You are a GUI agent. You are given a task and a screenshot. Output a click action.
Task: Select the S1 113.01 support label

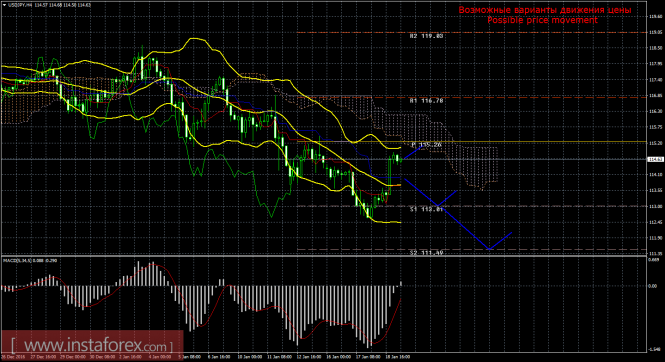pos(427,209)
